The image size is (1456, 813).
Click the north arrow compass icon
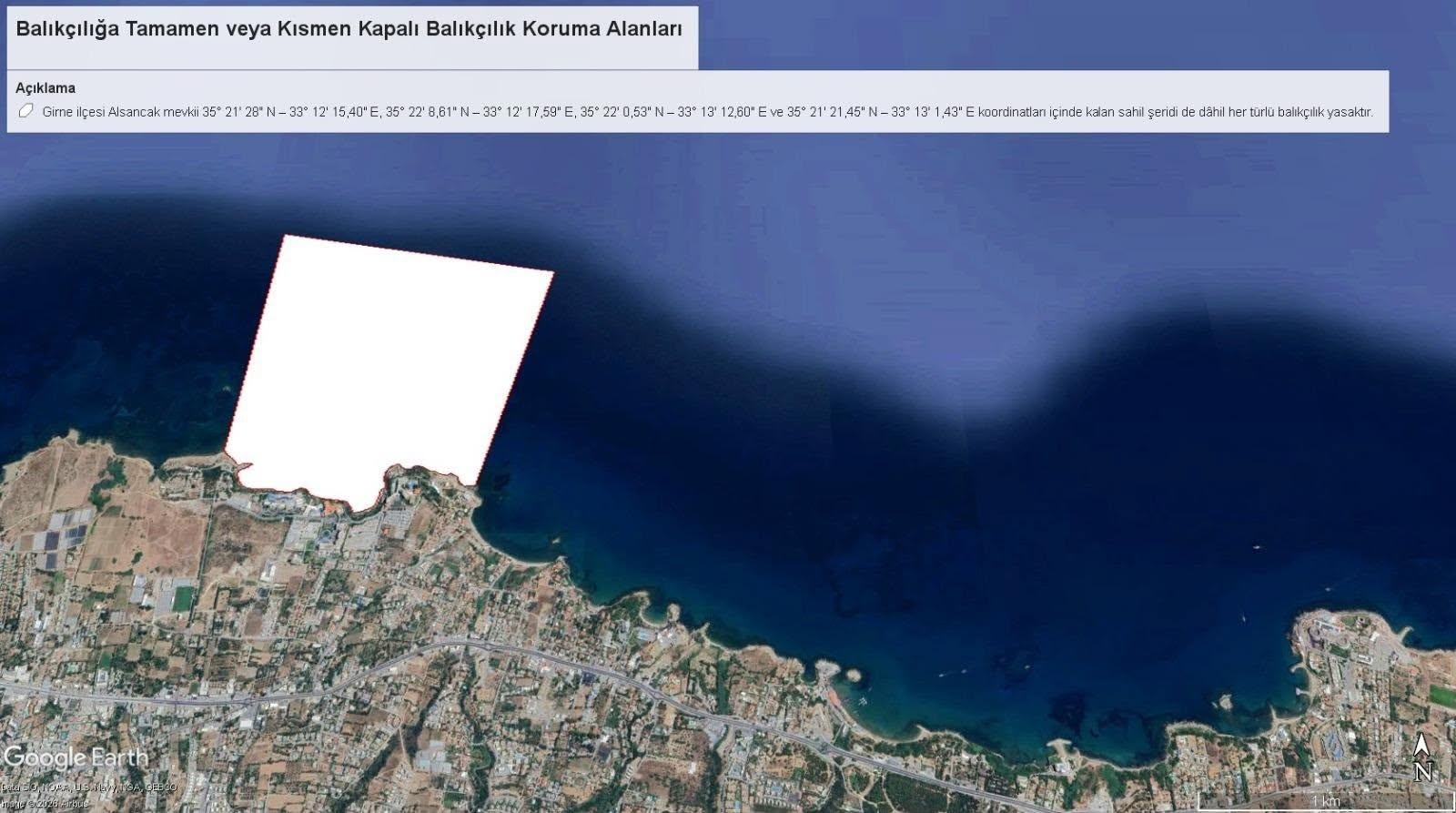pos(1422,757)
